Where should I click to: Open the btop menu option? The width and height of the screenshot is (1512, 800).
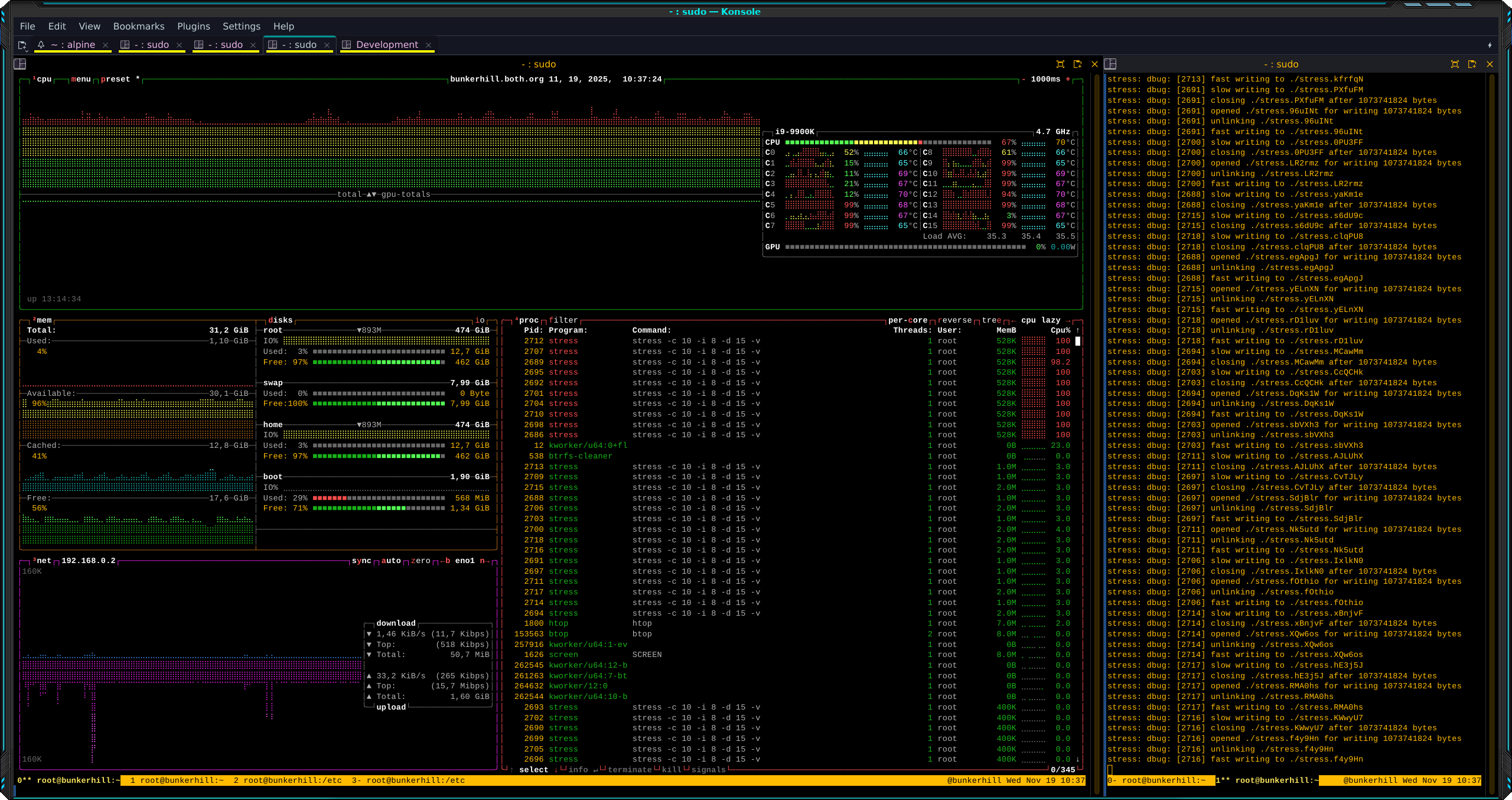(81, 79)
